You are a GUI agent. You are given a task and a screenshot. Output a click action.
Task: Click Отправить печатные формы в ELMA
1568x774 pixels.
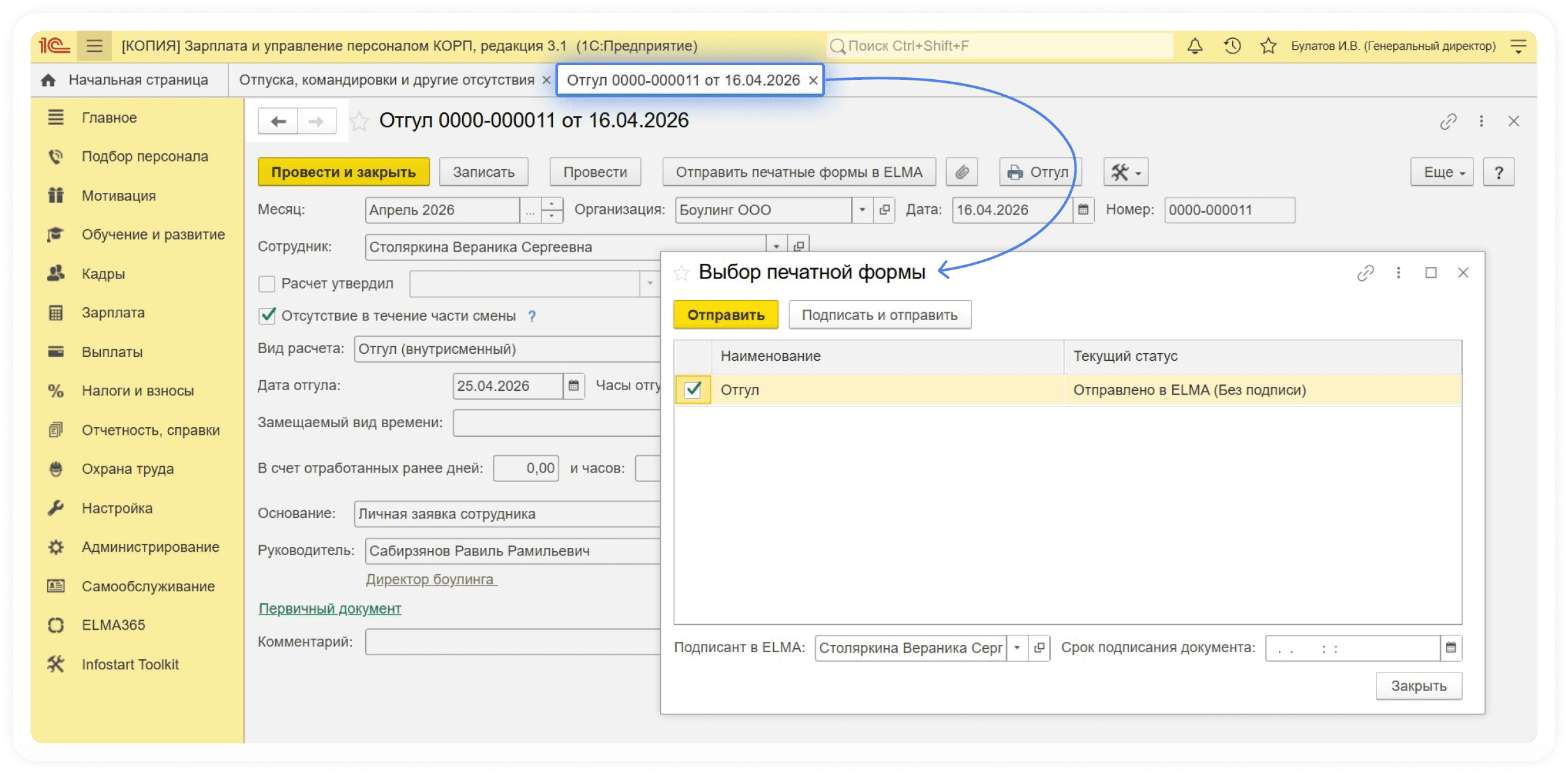click(799, 172)
